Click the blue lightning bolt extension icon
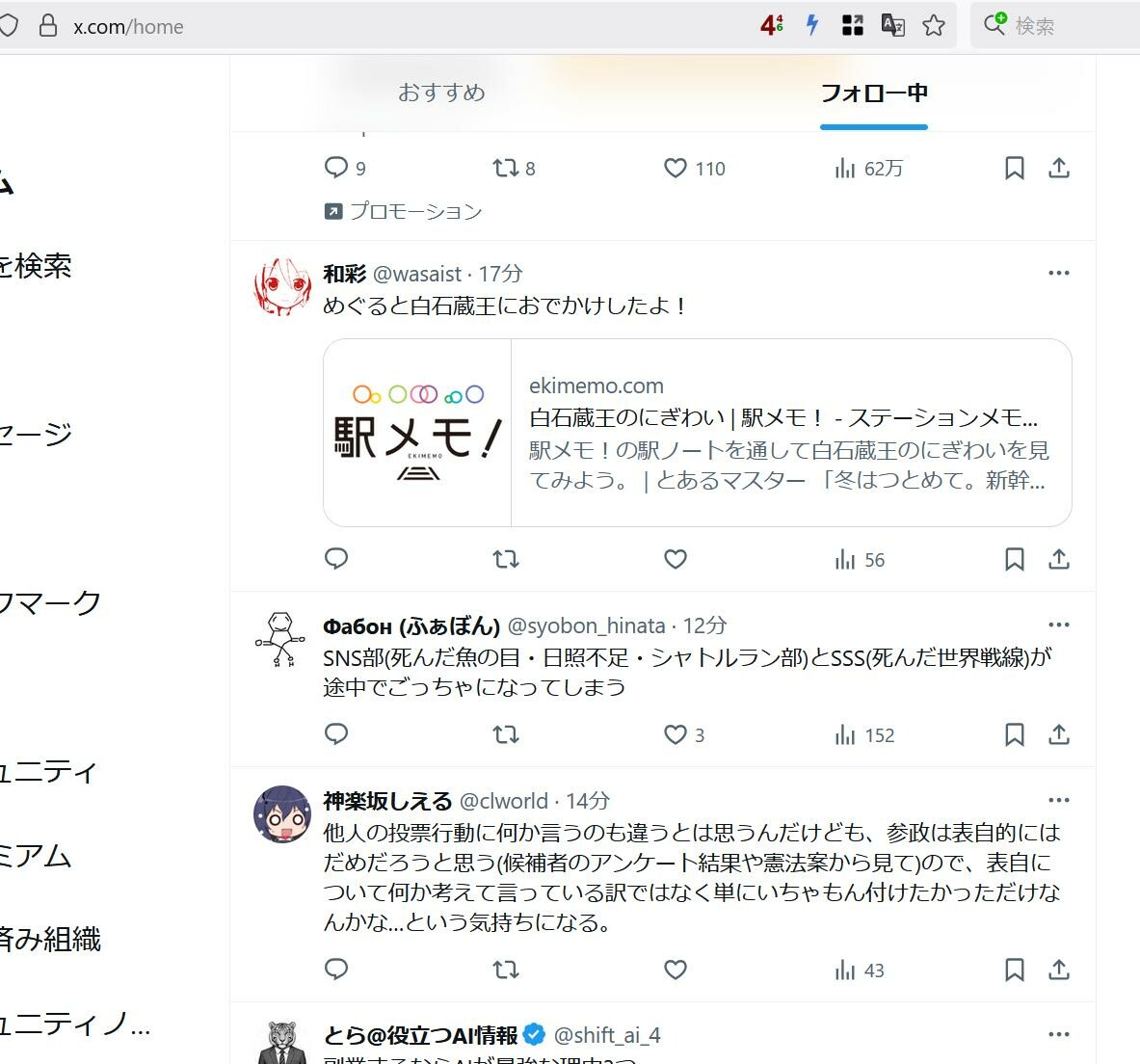Image resolution: width=1140 pixels, height=1064 pixels. 812,25
